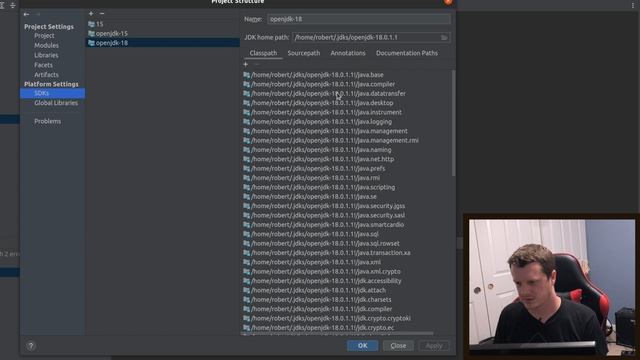Open Global Libraries page

coord(56,103)
